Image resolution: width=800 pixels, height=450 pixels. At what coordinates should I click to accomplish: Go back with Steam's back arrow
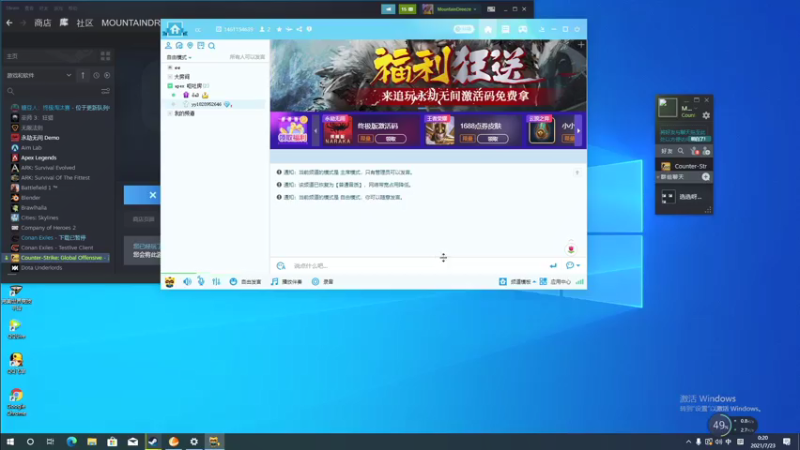9,23
